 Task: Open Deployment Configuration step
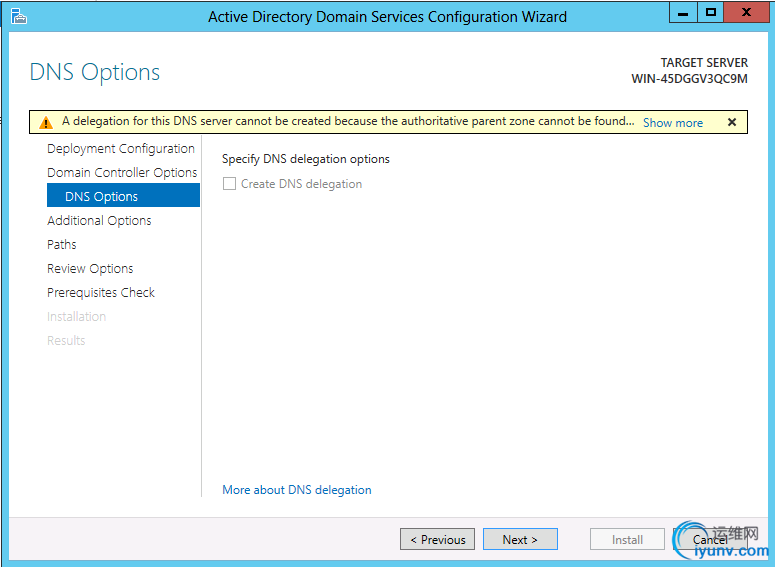point(120,149)
